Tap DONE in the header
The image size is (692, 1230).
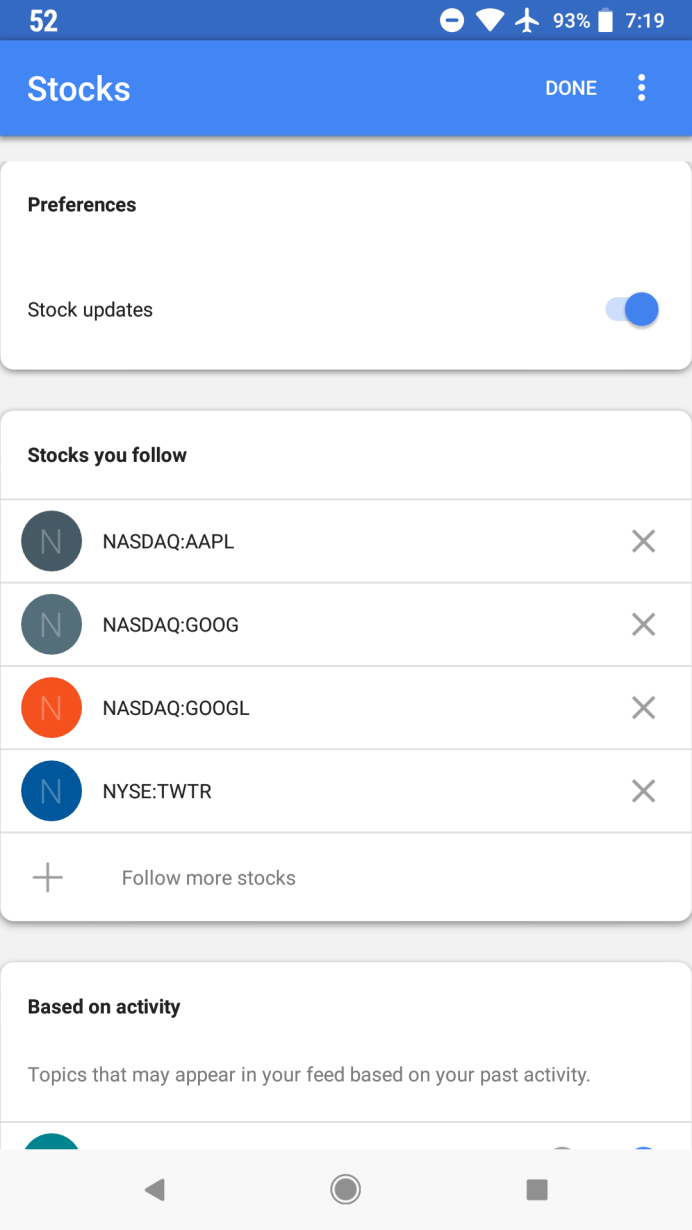click(571, 88)
